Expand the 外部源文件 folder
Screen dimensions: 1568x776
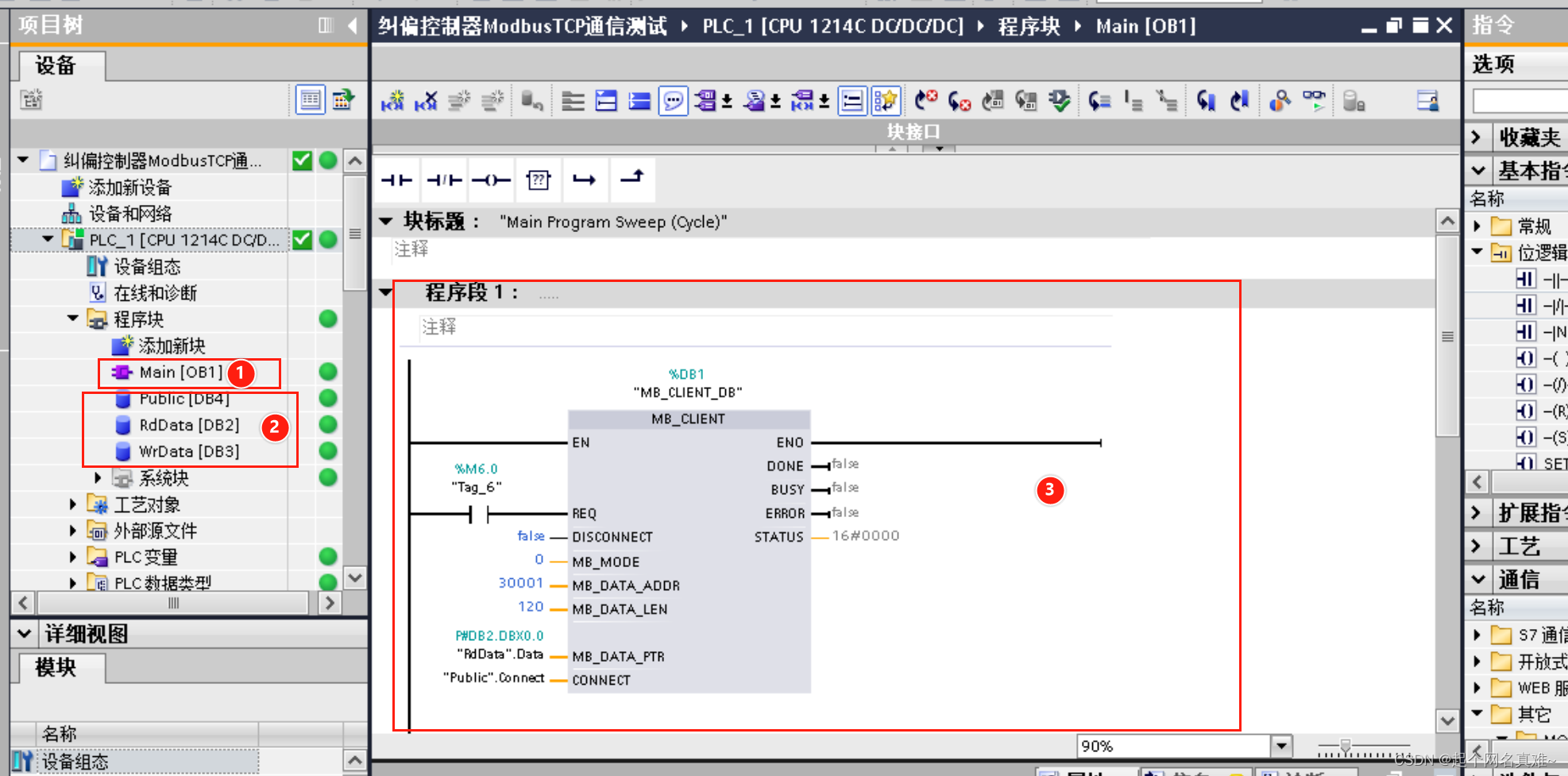tap(73, 531)
